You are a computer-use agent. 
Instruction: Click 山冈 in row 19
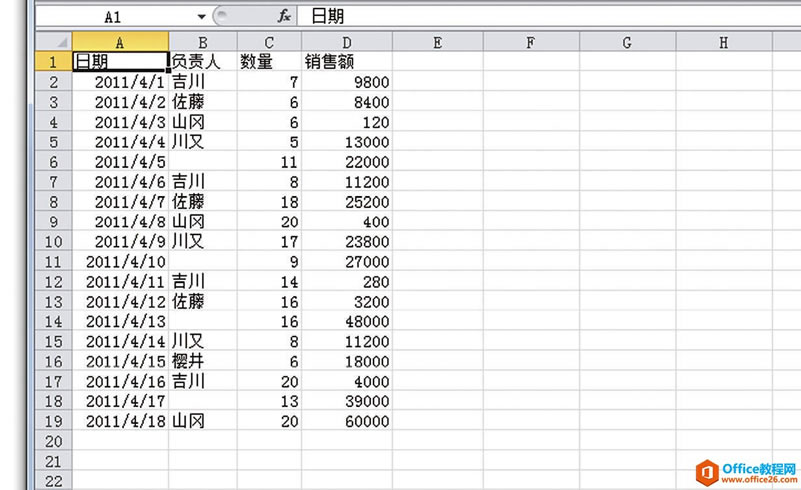pos(203,421)
